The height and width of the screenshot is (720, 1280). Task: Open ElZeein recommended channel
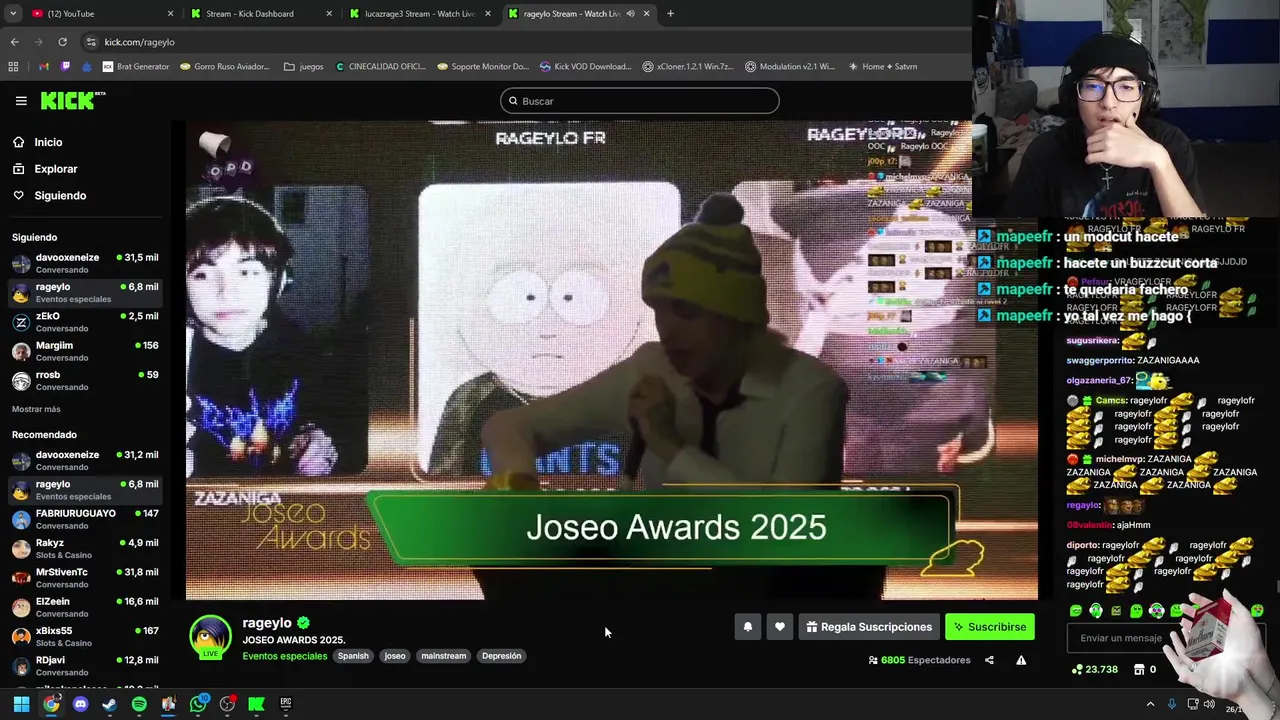pos(85,607)
